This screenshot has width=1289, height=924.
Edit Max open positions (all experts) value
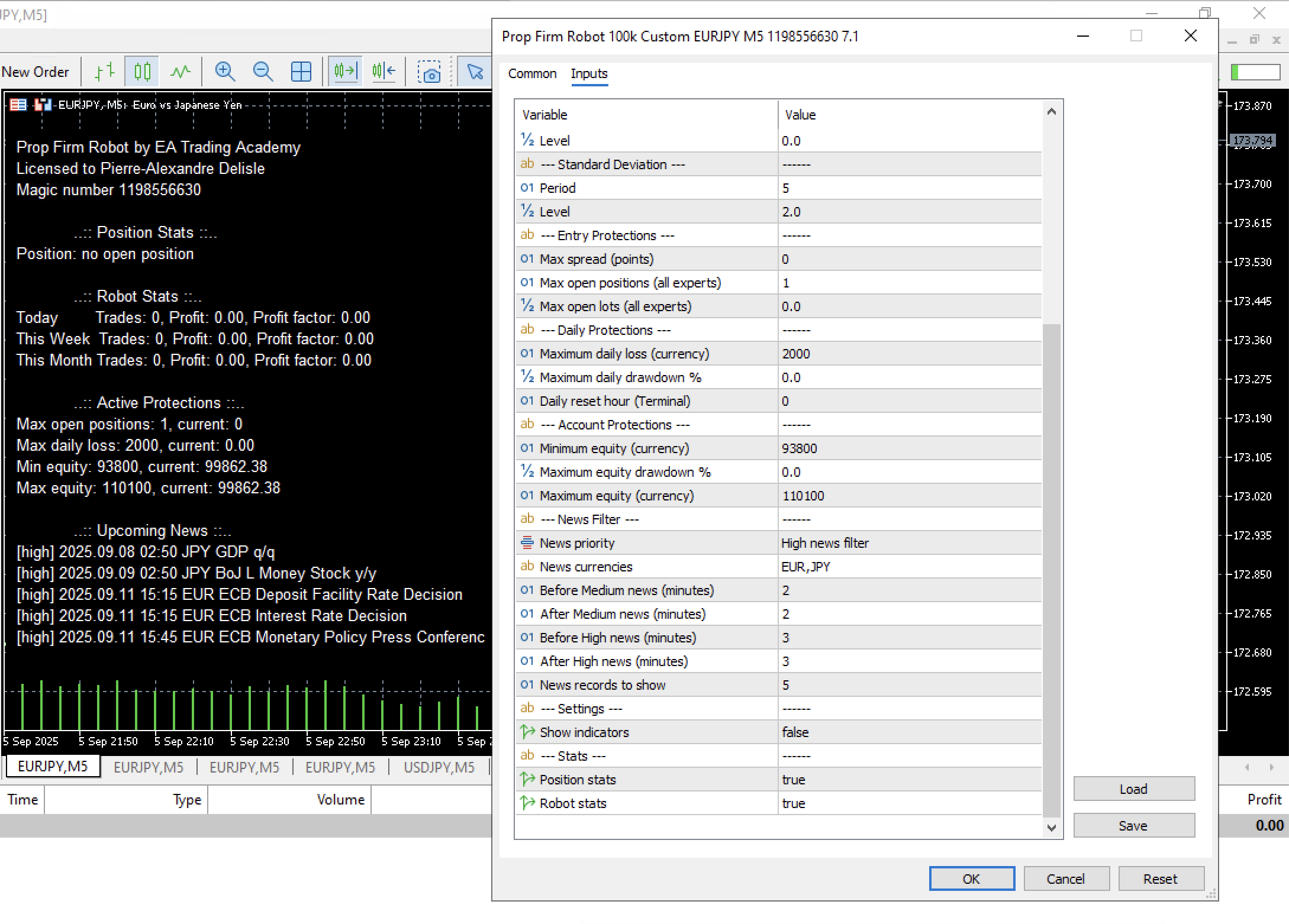[910, 283]
